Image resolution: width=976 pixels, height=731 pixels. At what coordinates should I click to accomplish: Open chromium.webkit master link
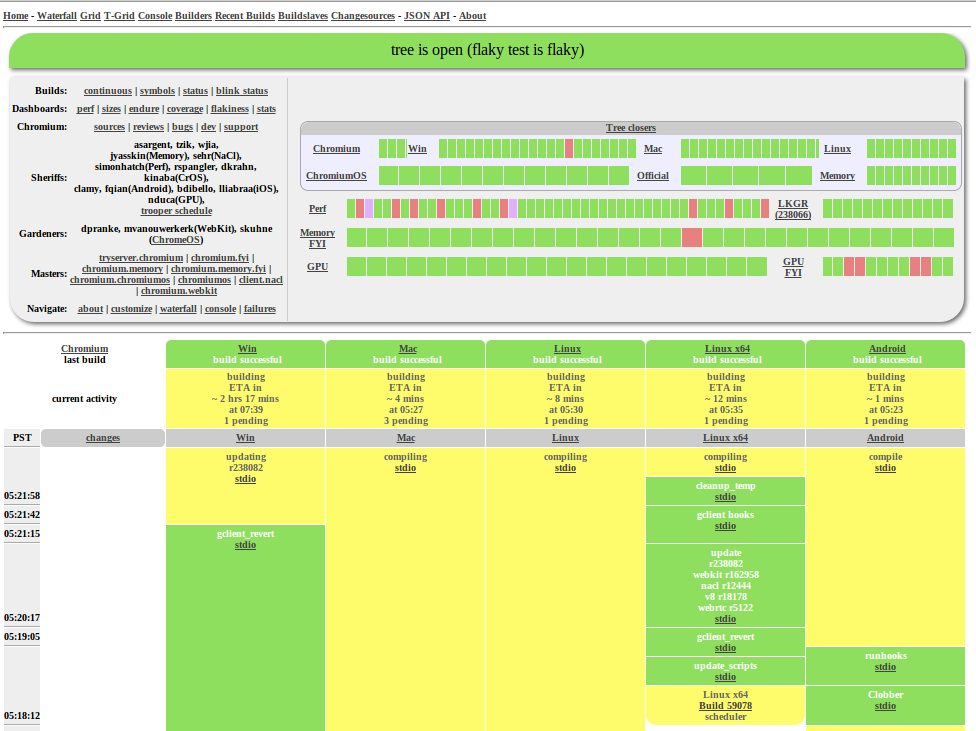(179, 291)
